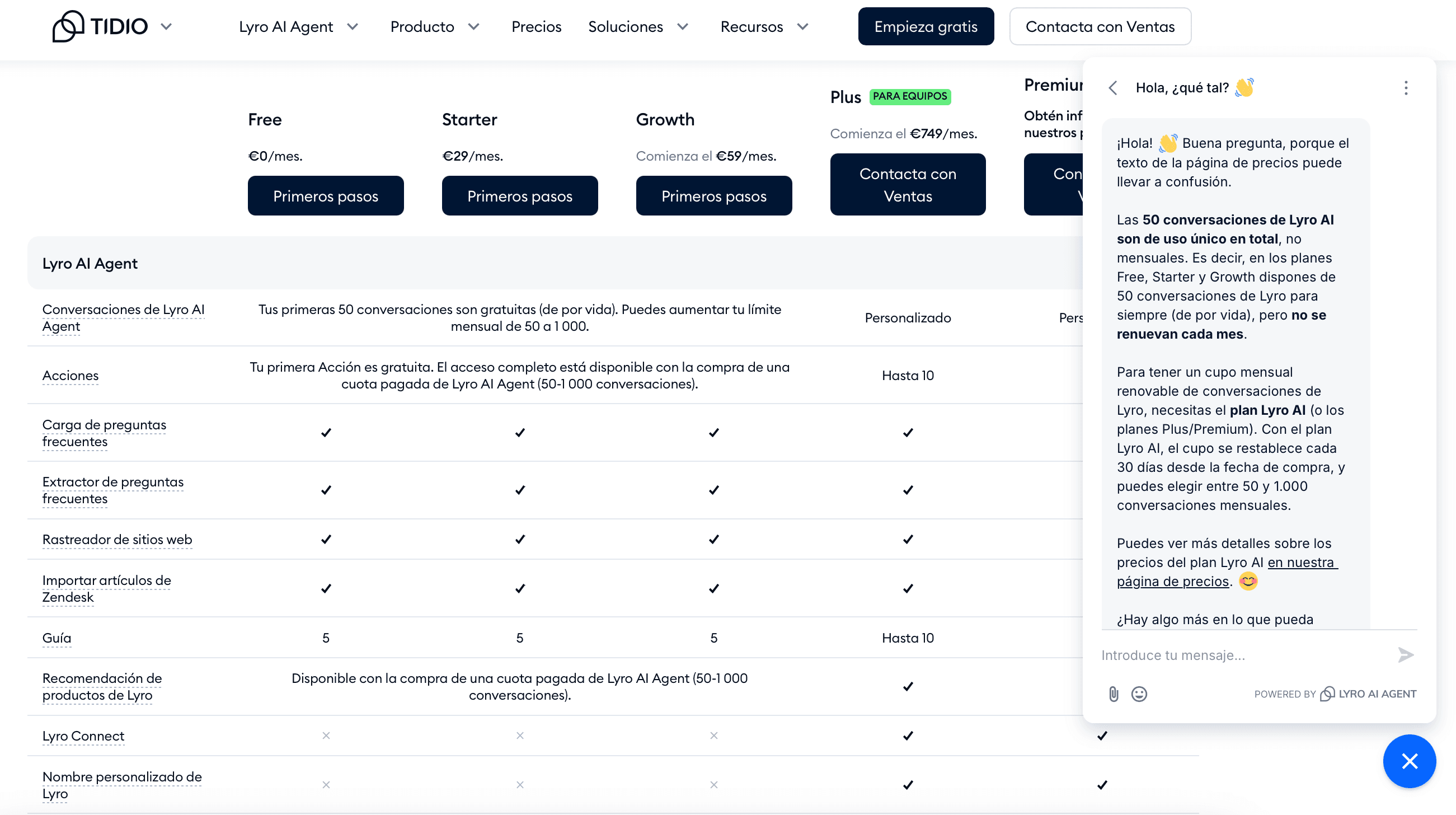
Task: Click Growth X mark in Nombre personalizado row
Action: (714, 784)
